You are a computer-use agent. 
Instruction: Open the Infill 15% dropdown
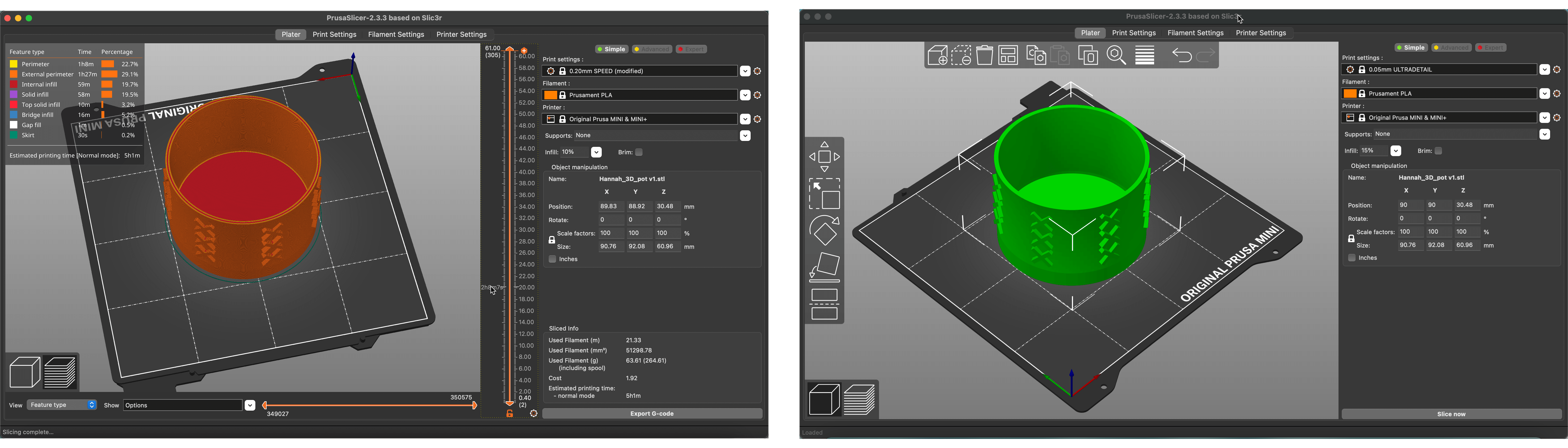[1396, 151]
